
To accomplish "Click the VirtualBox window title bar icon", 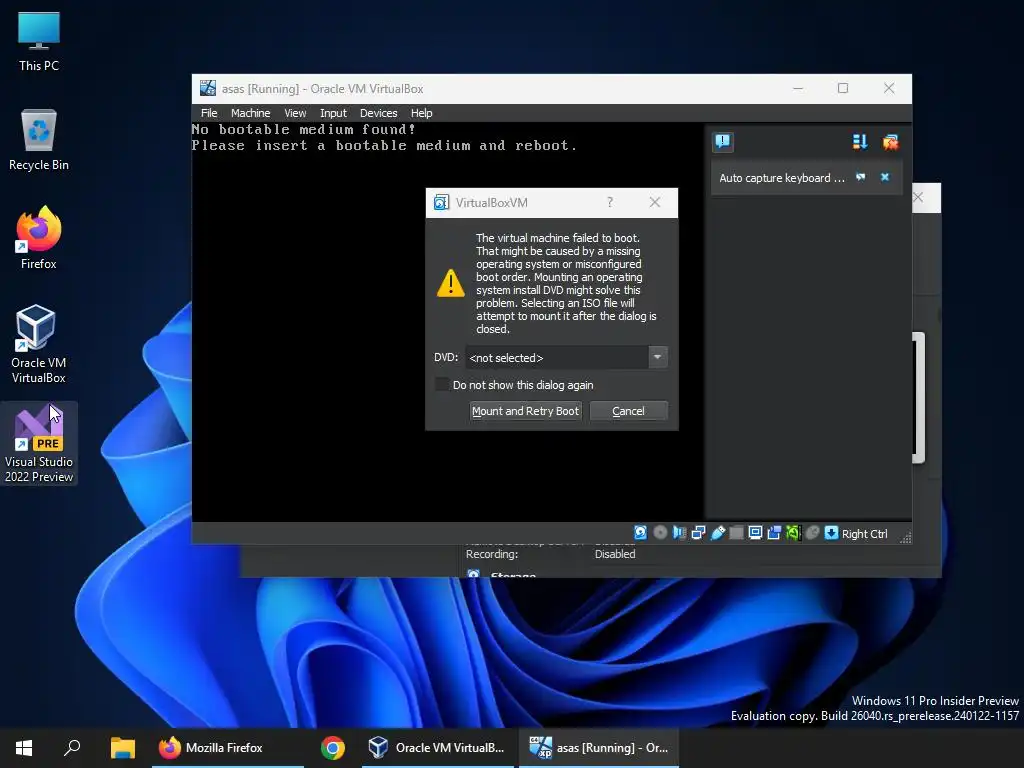I will coord(208,88).
